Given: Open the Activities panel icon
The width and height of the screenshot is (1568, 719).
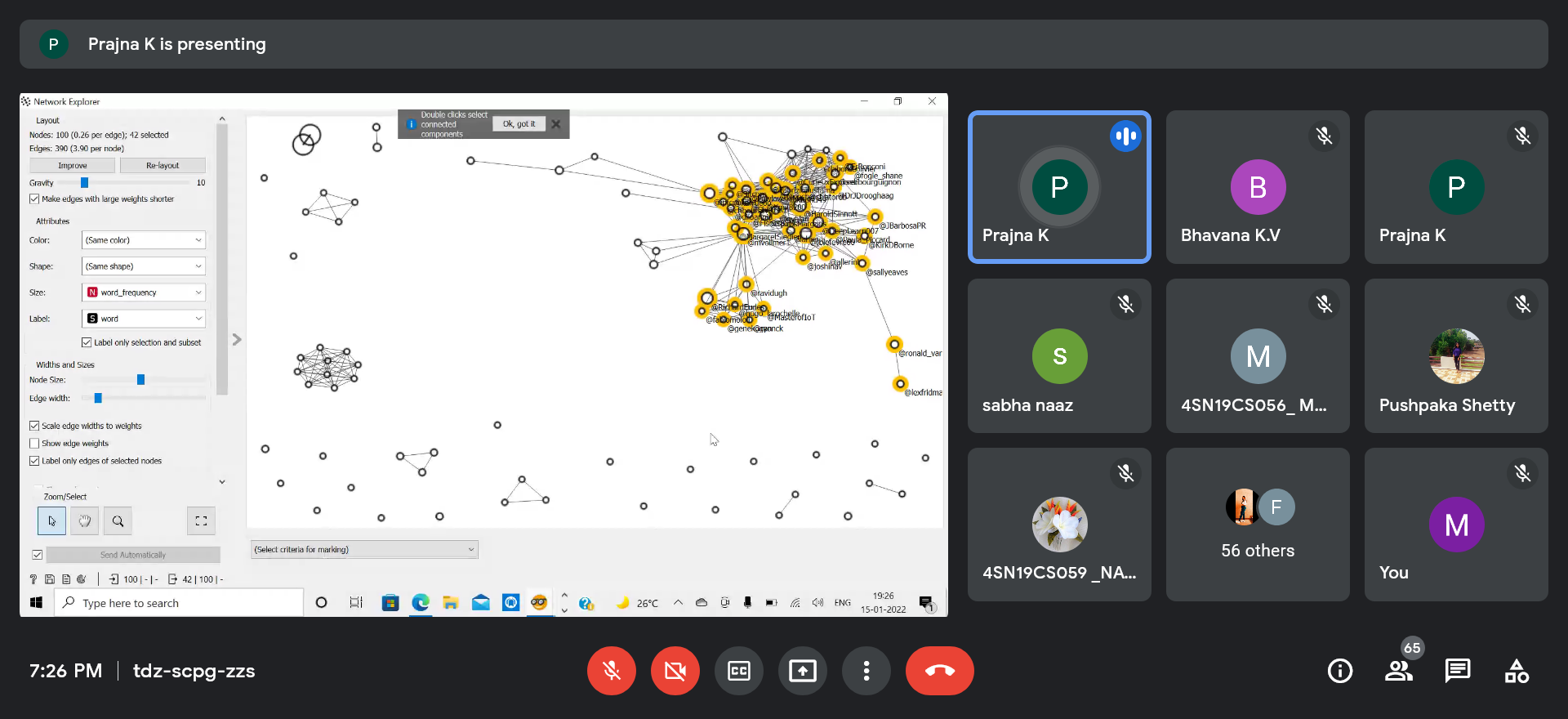Looking at the screenshot, I should pyautogui.click(x=1517, y=671).
